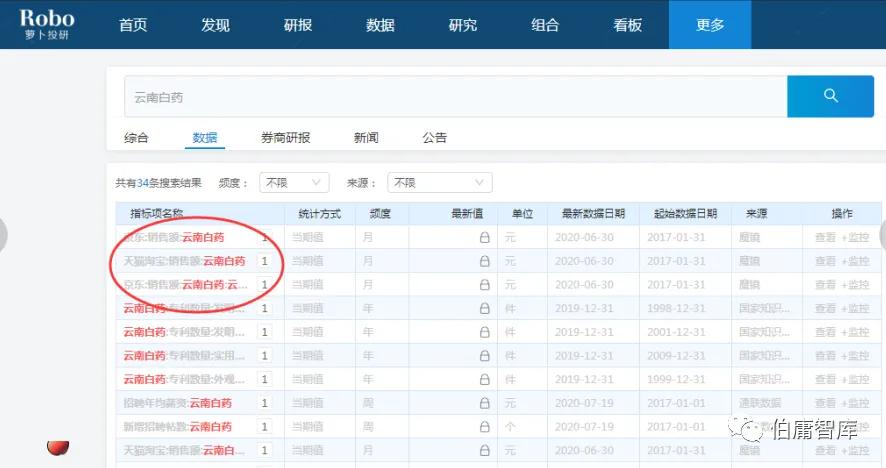Click the highlighted 更多 navigation item

point(710,25)
